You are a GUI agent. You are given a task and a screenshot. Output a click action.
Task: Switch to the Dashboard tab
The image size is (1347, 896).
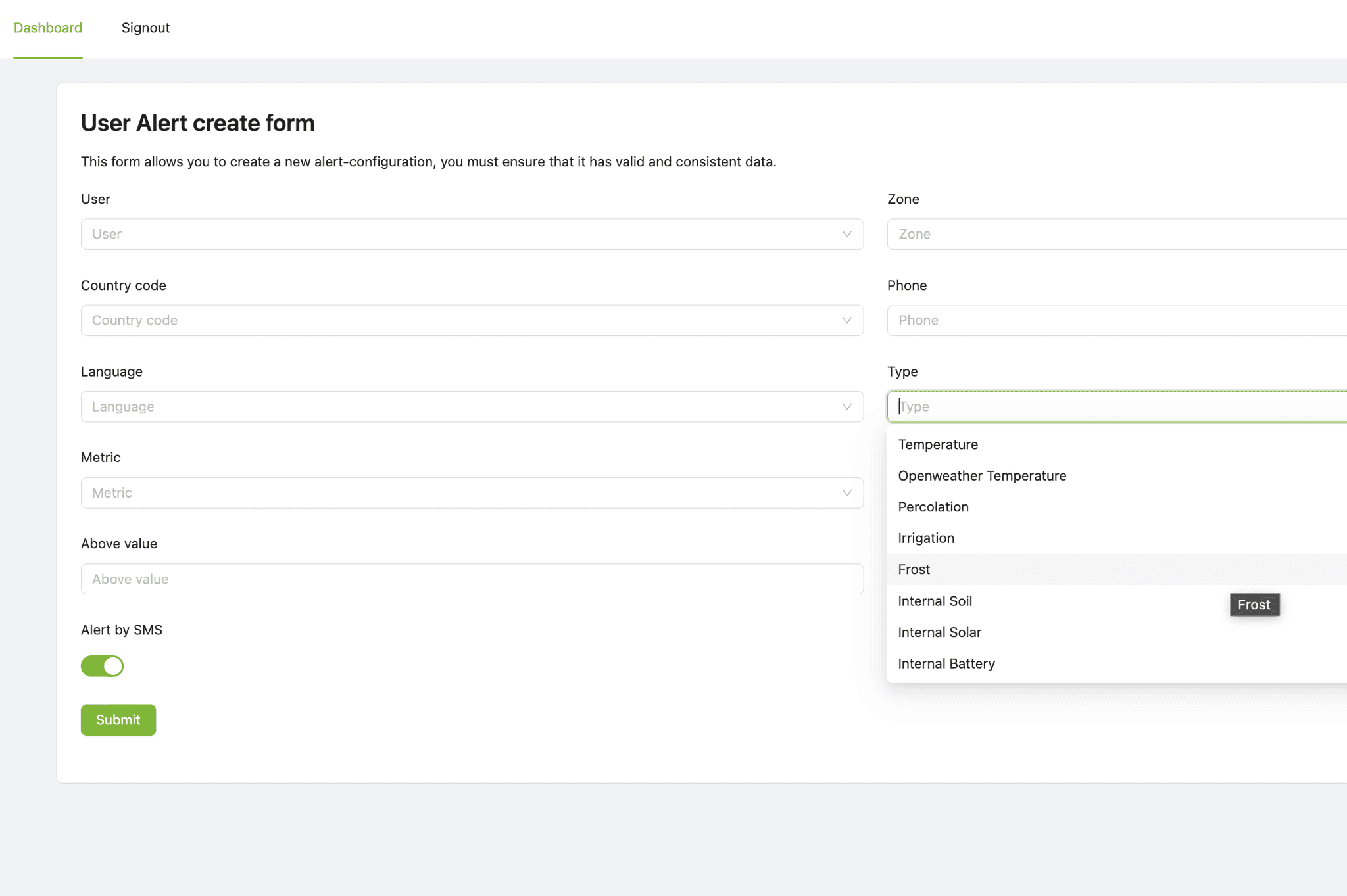tap(48, 28)
